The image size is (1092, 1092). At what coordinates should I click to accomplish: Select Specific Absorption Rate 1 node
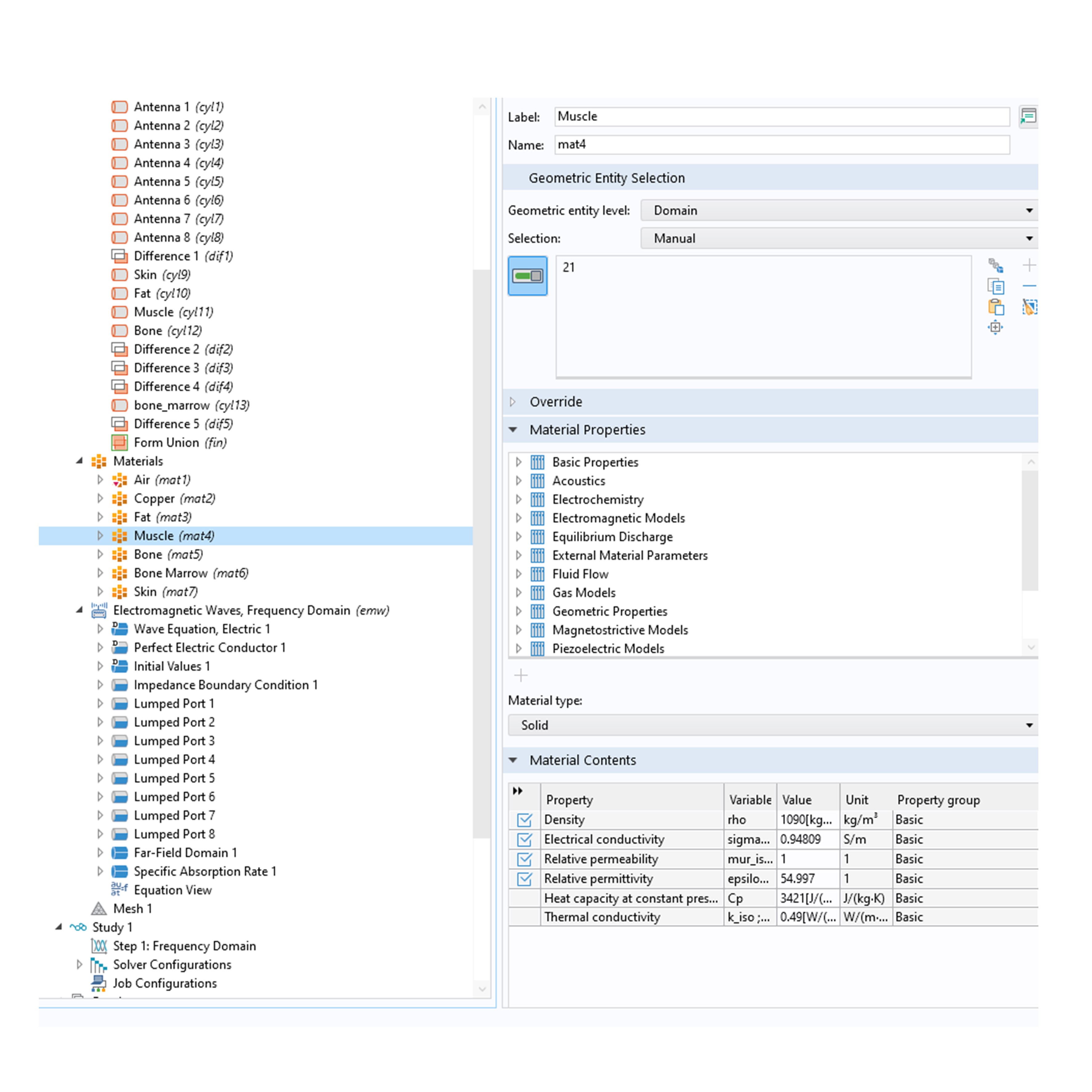[x=205, y=872]
